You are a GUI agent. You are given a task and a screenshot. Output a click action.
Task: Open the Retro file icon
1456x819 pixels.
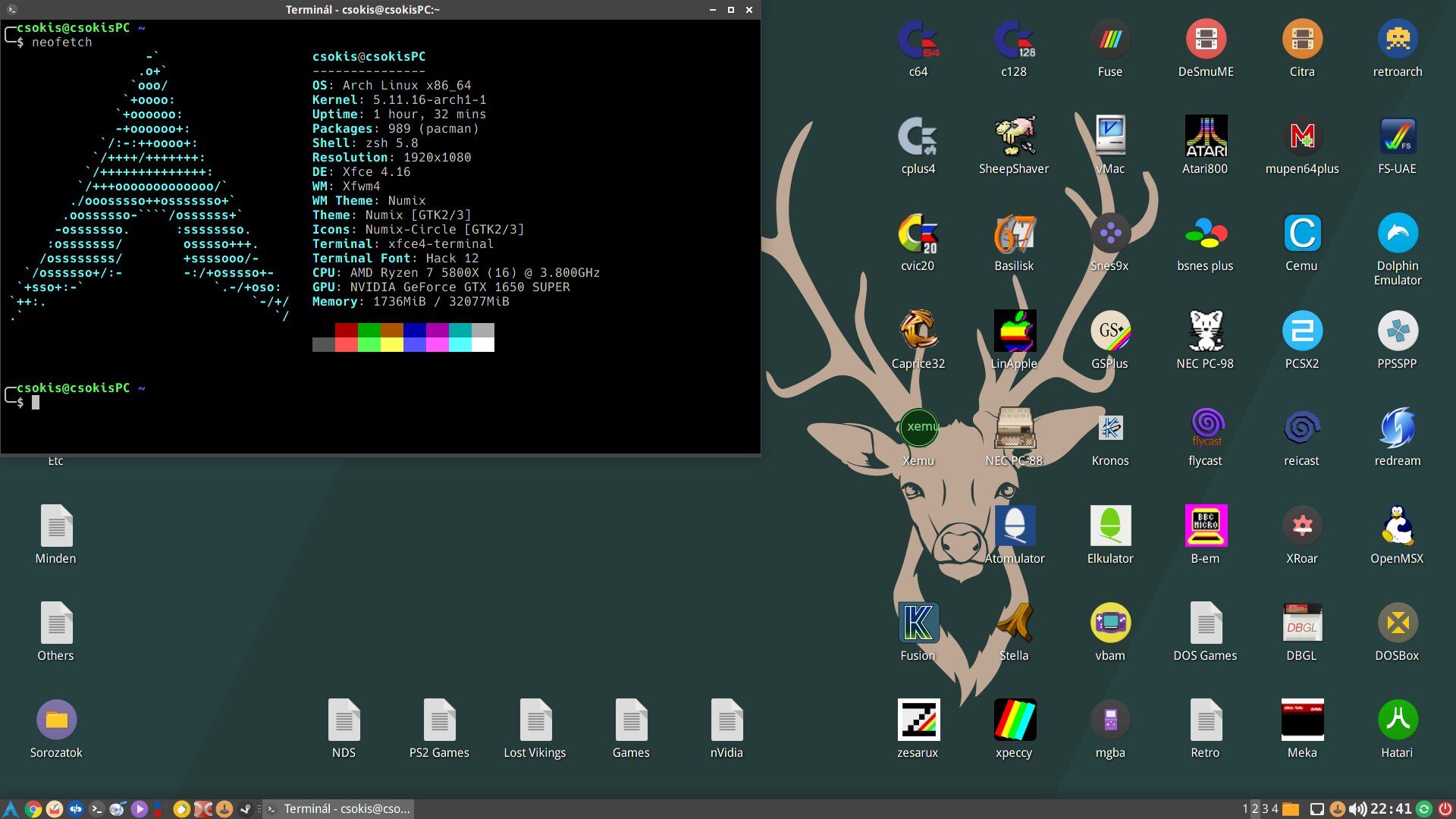1206,720
